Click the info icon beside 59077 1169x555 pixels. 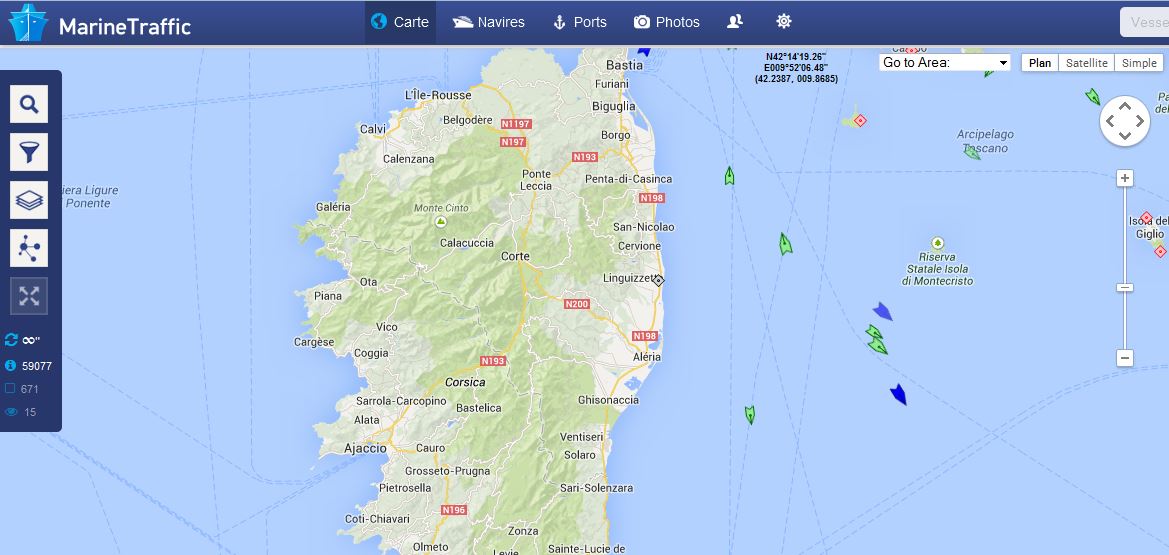coord(10,366)
